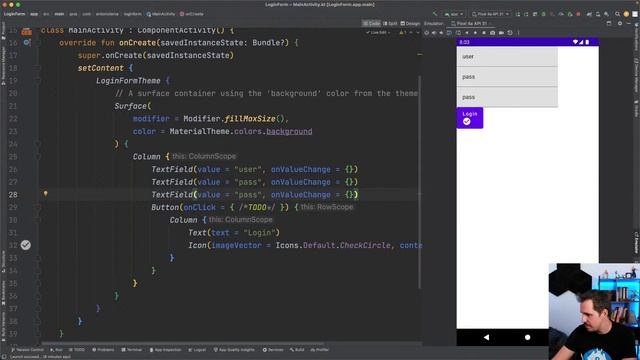Click the red Stop icon in toolbar
Viewport: 640px width, 360px height.
click(578, 14)
